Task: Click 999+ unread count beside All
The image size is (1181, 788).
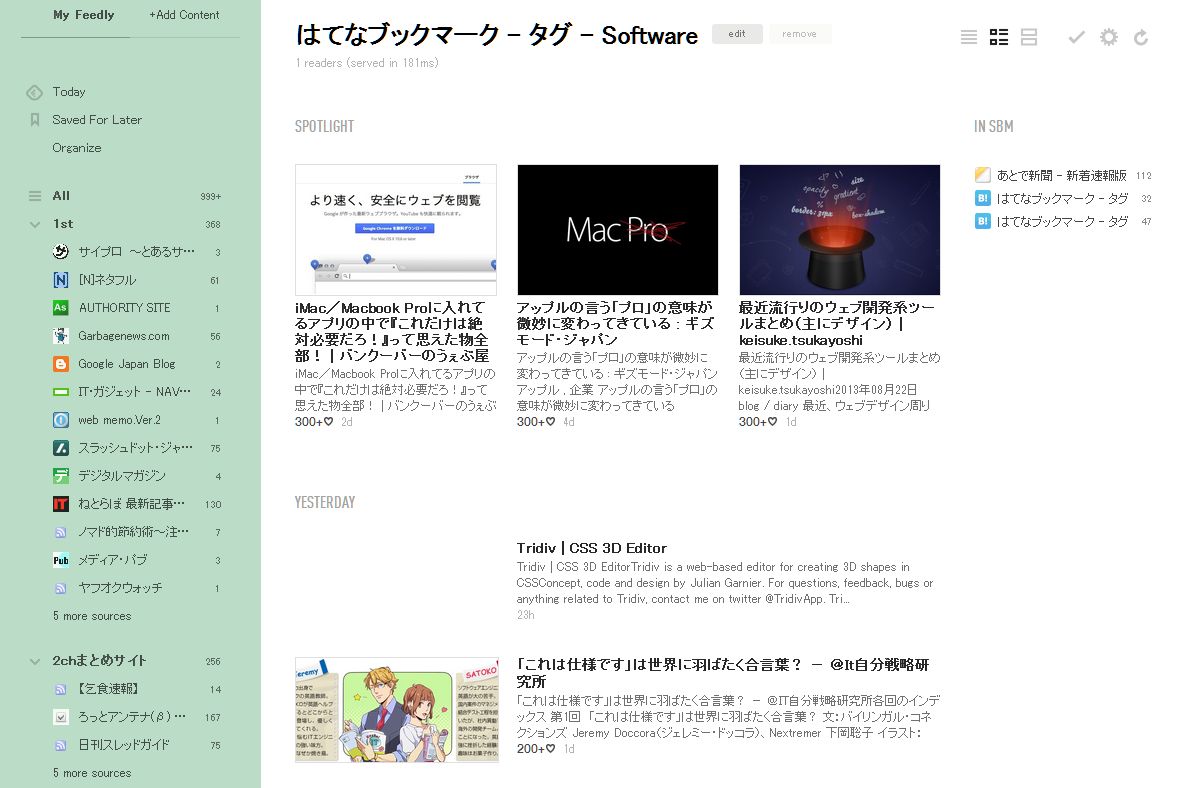Action: click(x=211, y=197)
